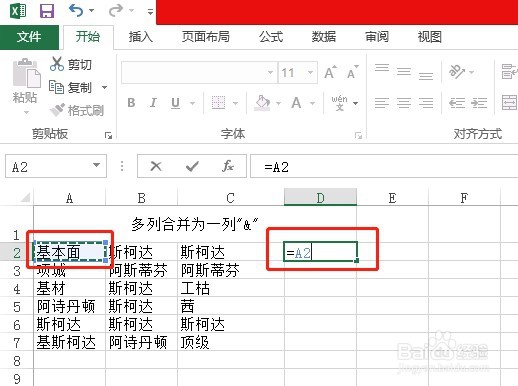Switch to the 插入 tab
The height and width of the screenshot is (386, 518).
141,37
